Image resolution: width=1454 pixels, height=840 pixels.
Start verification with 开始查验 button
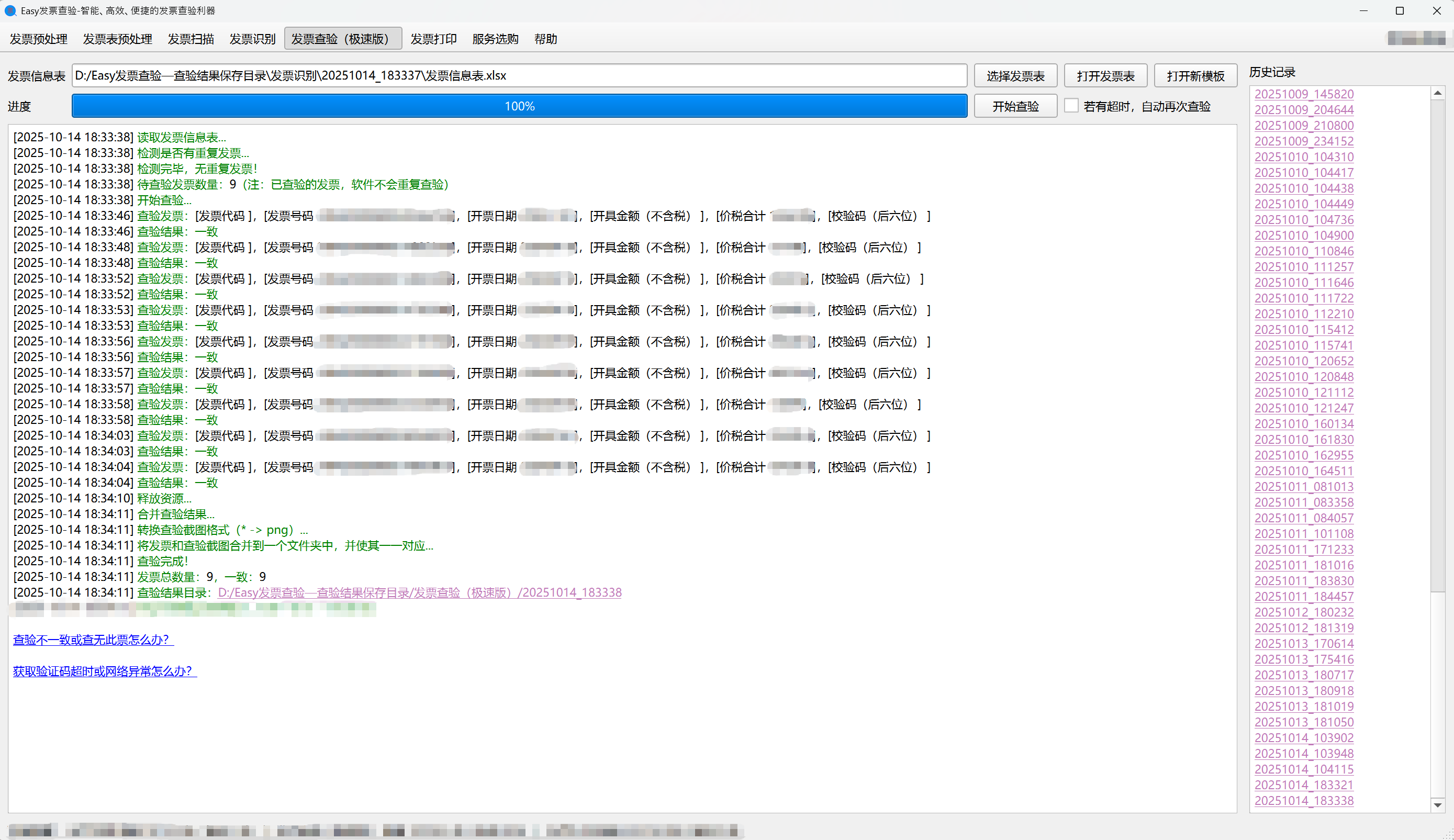(x=1015, y=106)
